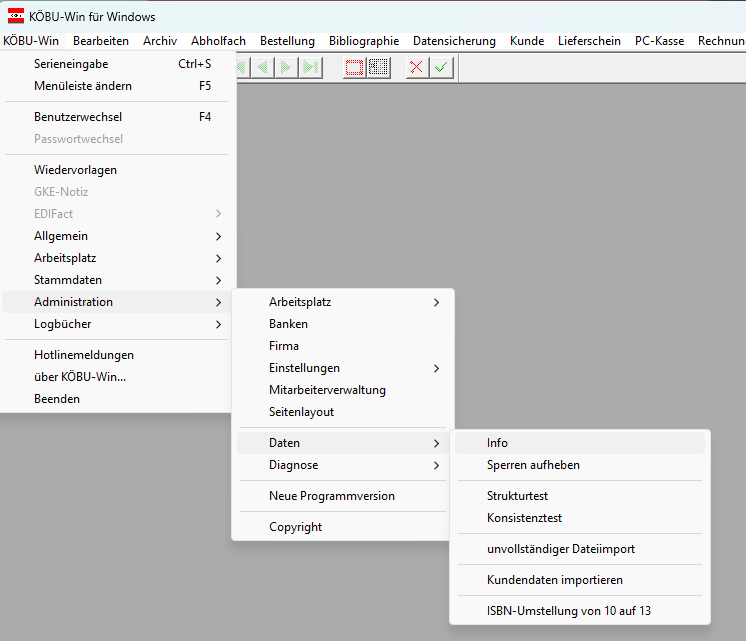Open the Bestellung menu
Image resolution: width=746 pixels, height=641 pixels.
pos(287,41)
